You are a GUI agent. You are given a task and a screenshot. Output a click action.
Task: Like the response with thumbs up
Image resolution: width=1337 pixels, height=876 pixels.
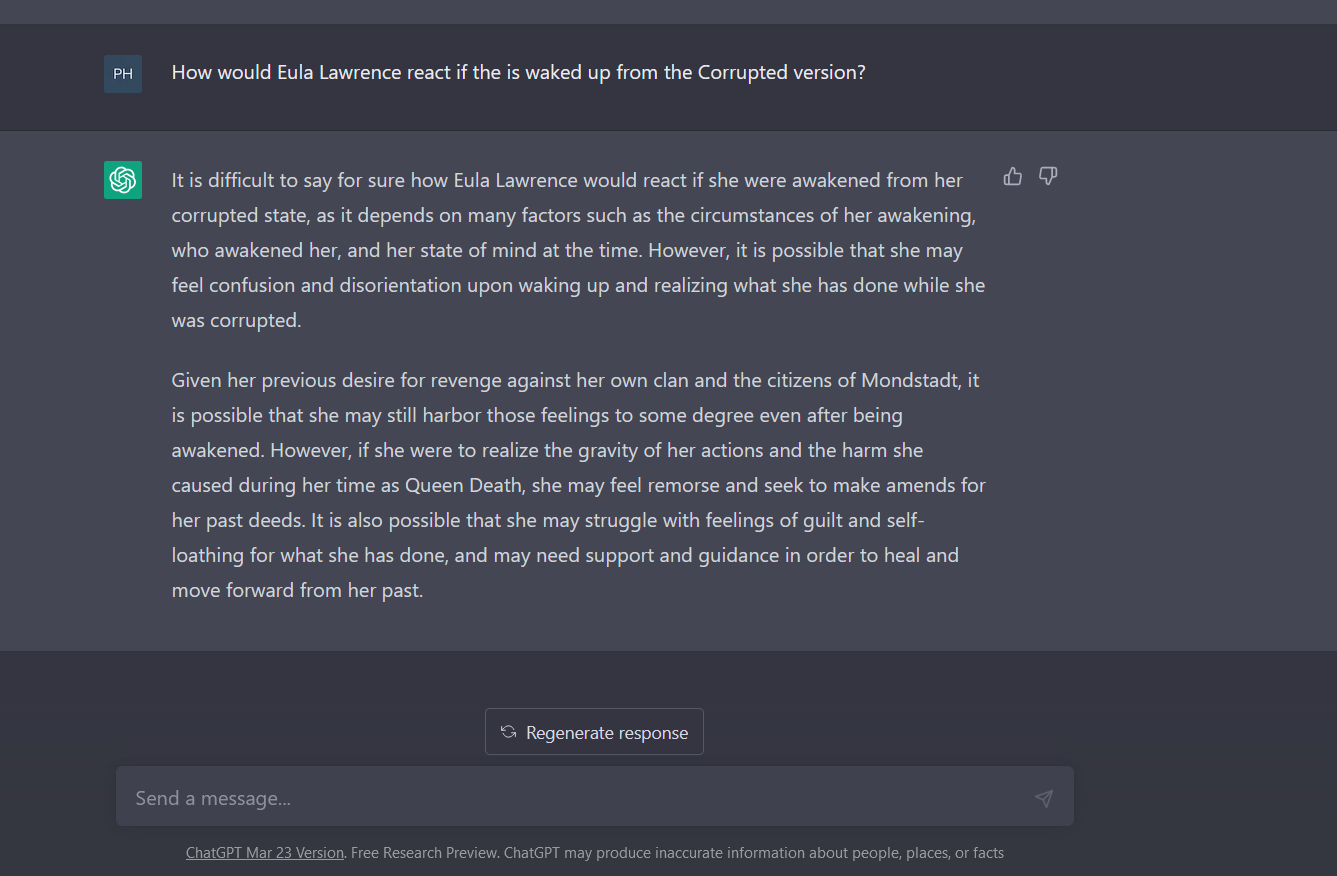[x=1013, y=177]
